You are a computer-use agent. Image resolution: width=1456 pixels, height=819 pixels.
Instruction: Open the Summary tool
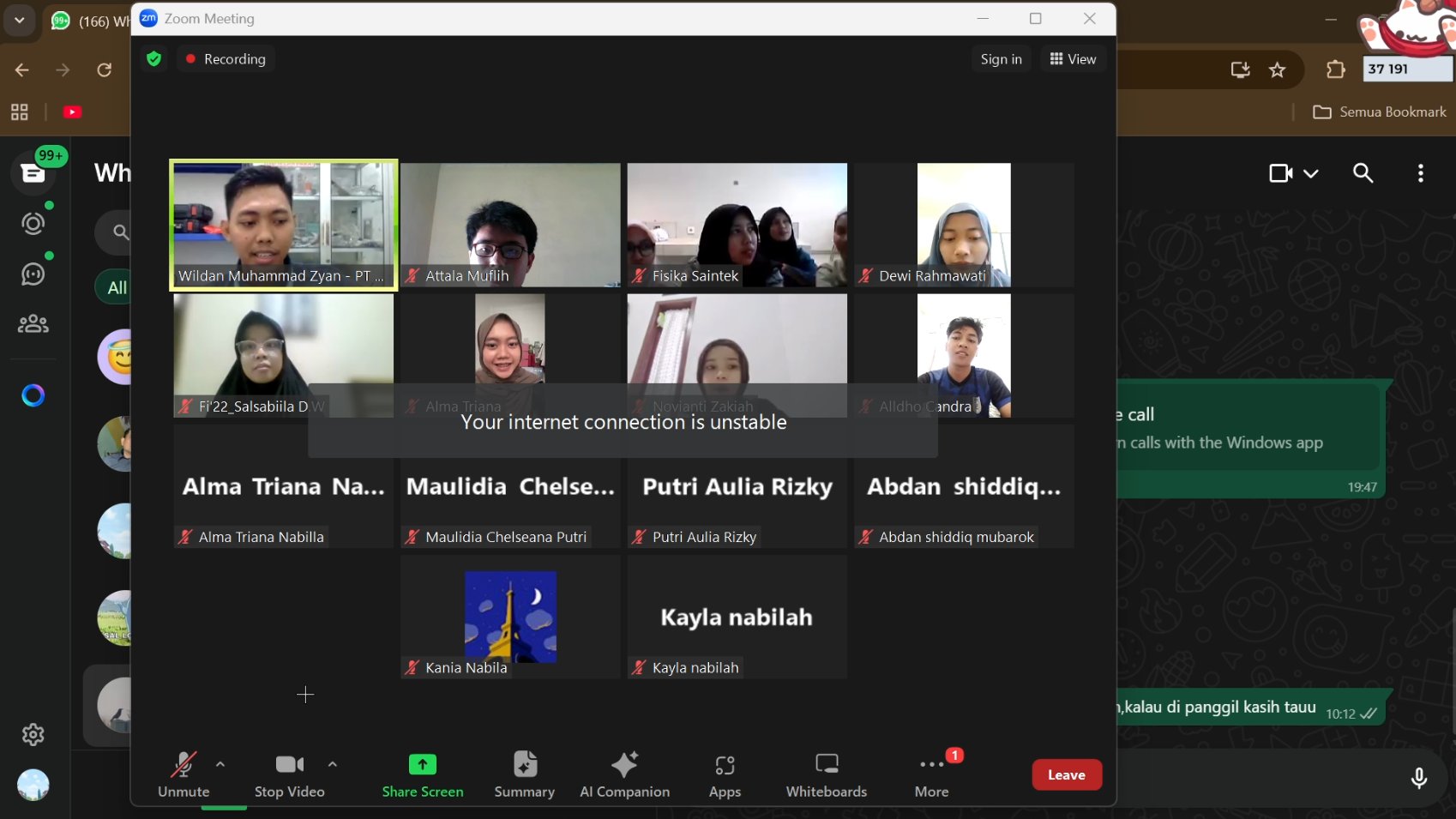(524, 774)
